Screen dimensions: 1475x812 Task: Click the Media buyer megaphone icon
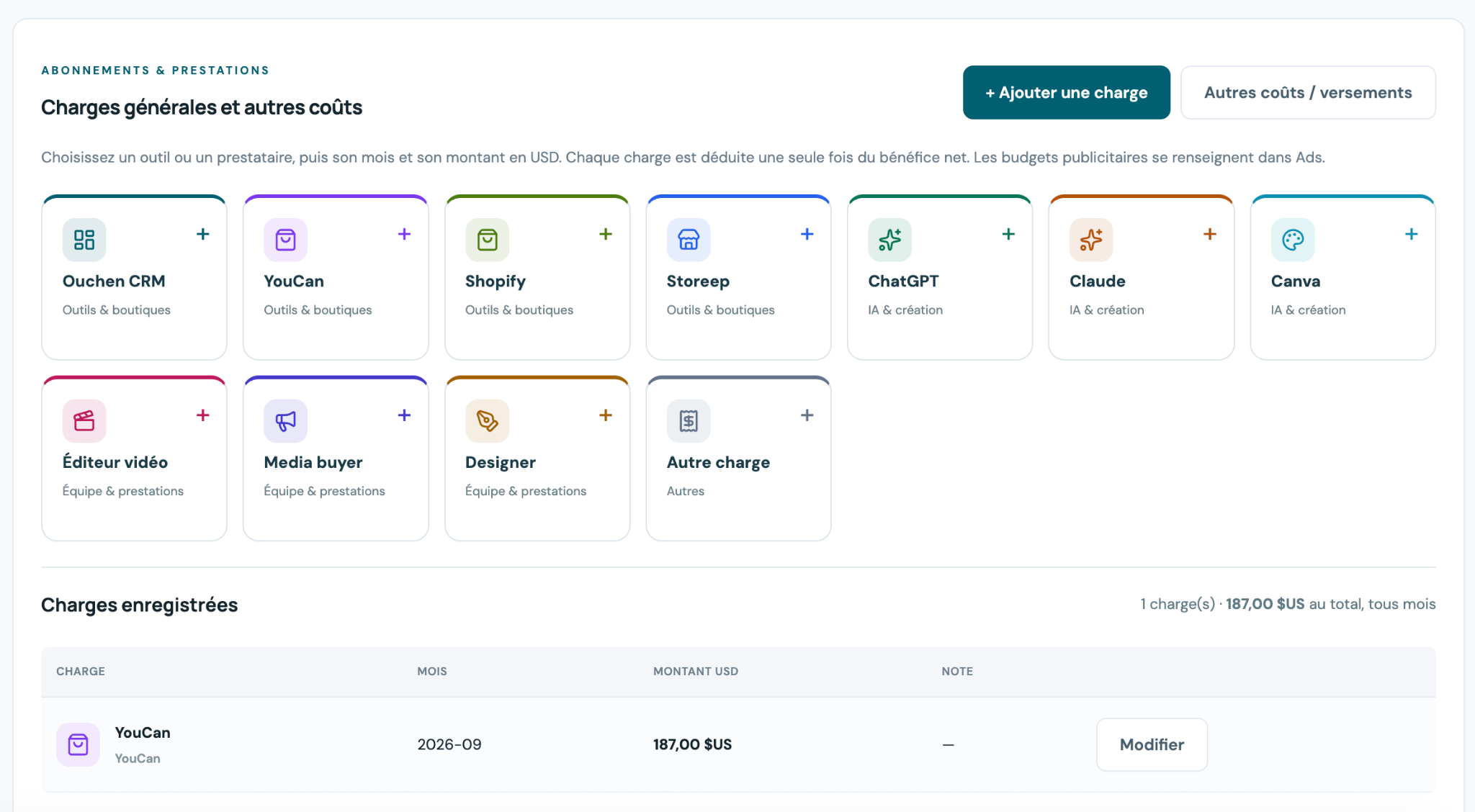(x=286, y=421)
